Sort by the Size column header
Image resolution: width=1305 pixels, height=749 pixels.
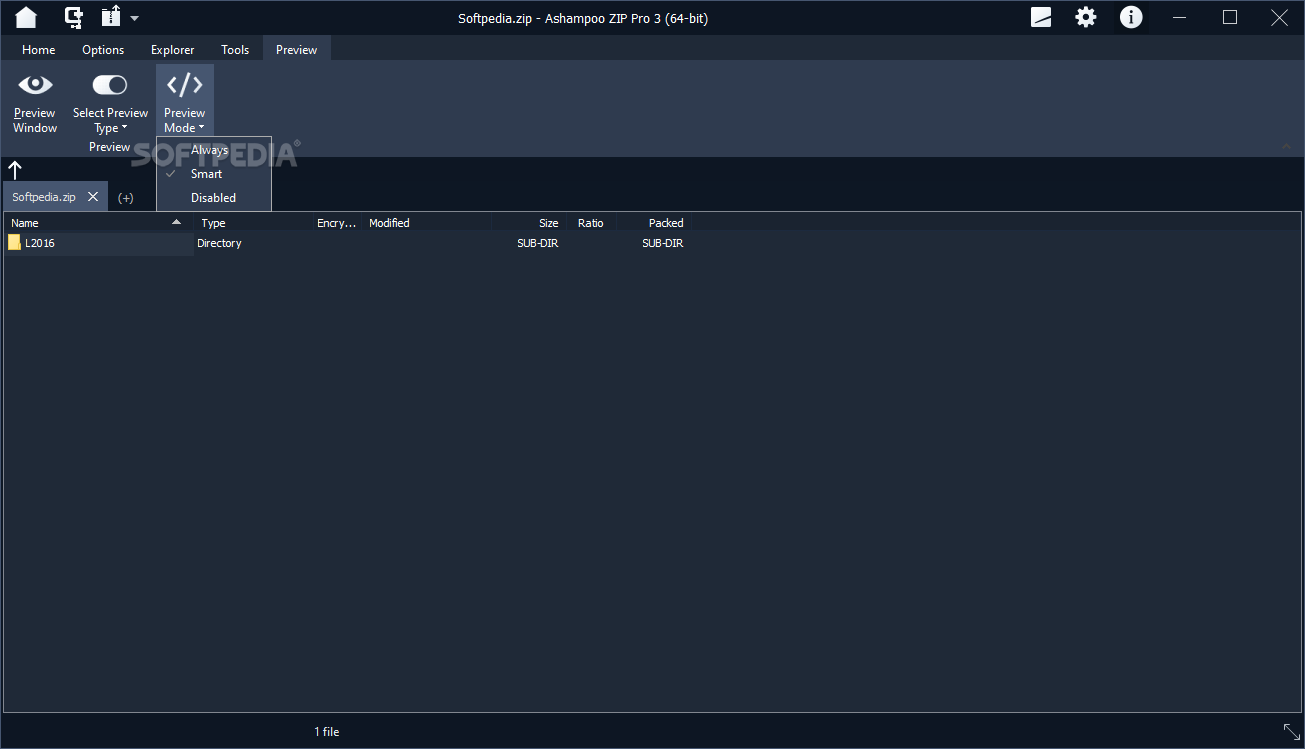[x=529, y=223]
